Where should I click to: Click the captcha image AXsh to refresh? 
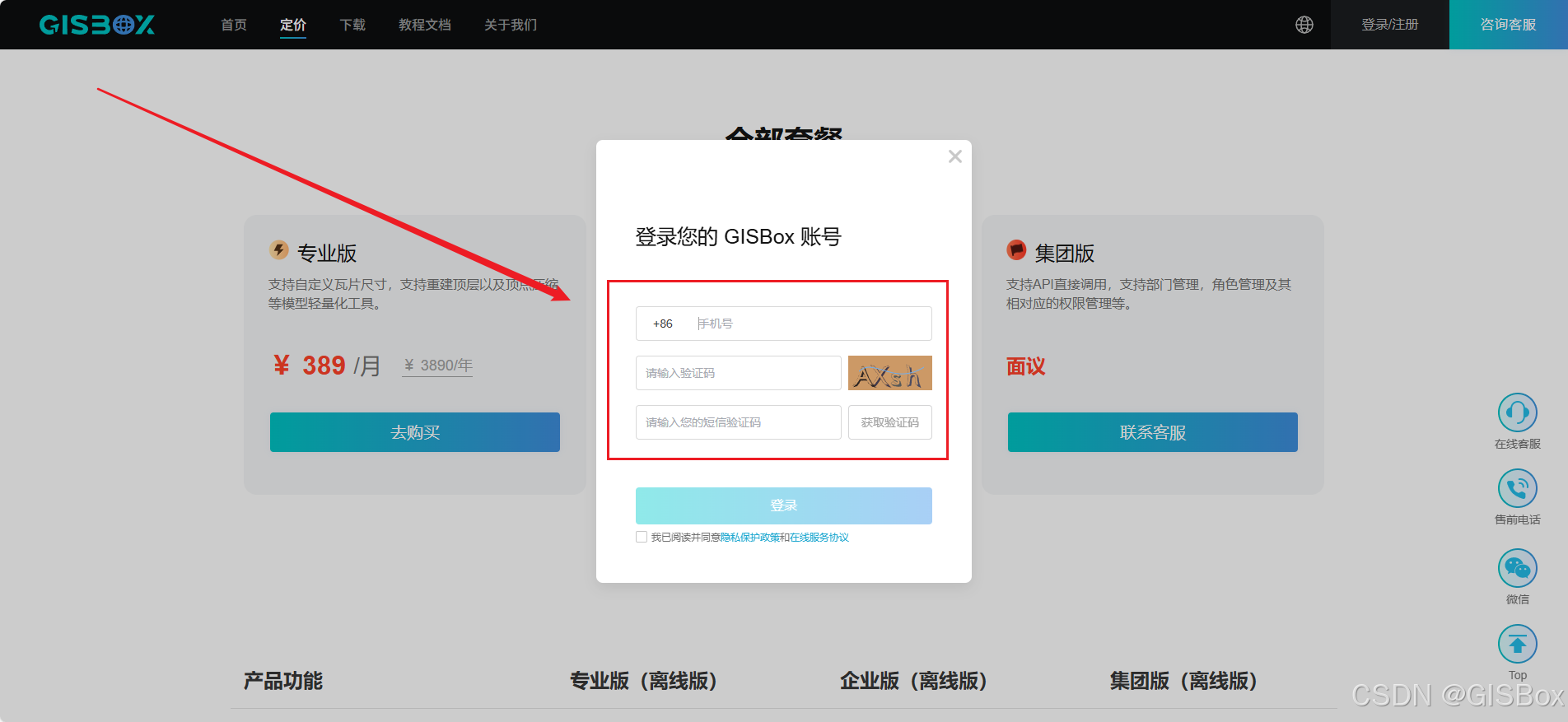coord(890,373)
